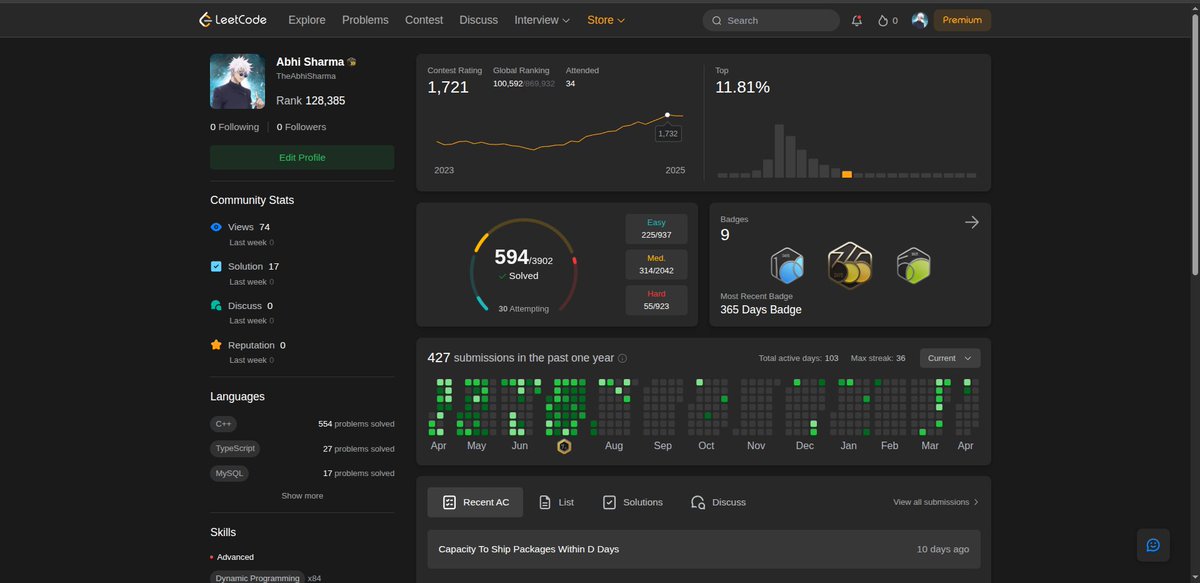Switch to the Solutions tab
The image size is (1200, 583).
coord(632,502)
